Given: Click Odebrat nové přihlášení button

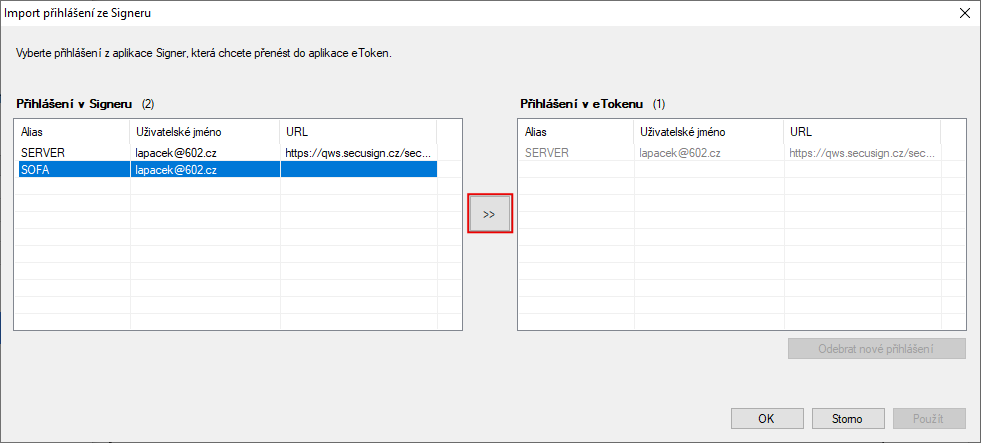Looking at the screenshot, I should click(876, 349).
